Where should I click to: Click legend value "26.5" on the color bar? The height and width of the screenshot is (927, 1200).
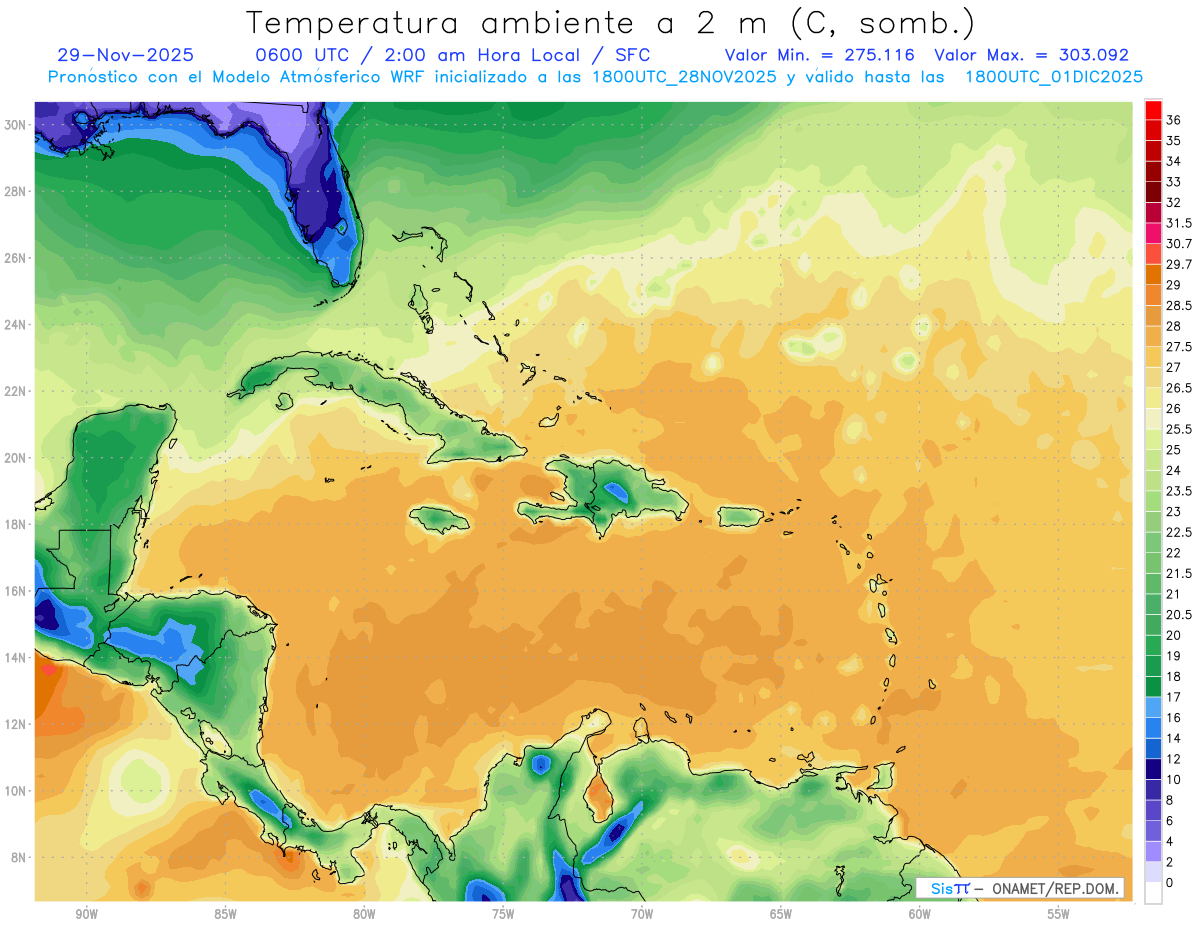[1179, 388]
